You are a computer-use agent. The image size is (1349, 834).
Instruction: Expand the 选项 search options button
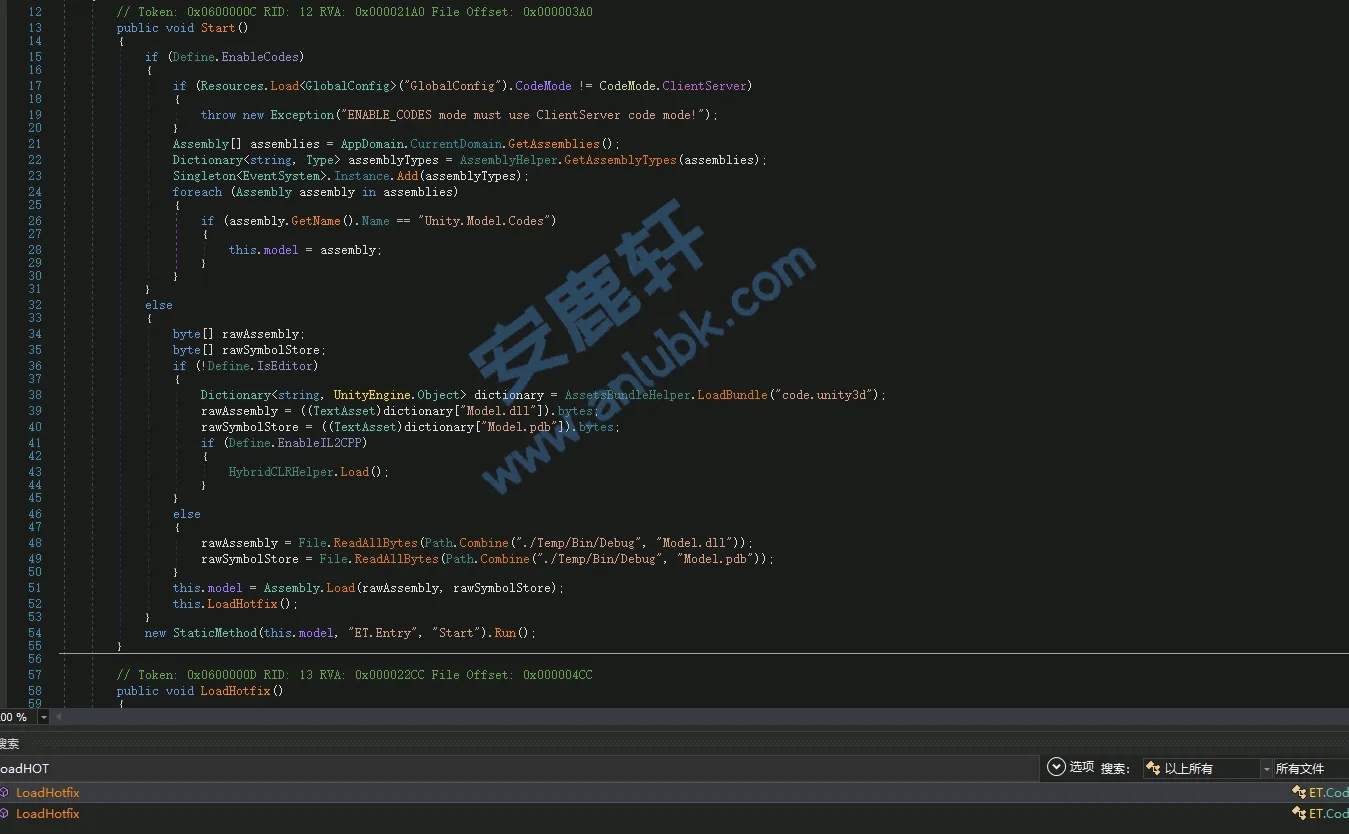pos(1070,767)
